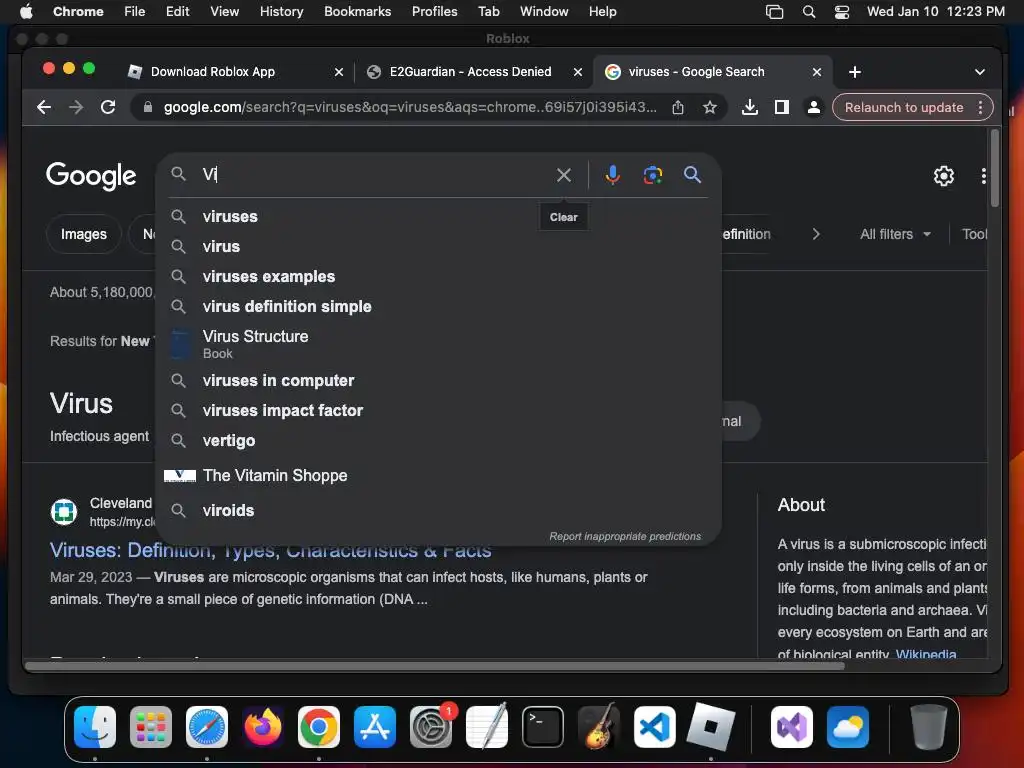
Task: Open a new tab with plus icon
Action: click(855, 72)
